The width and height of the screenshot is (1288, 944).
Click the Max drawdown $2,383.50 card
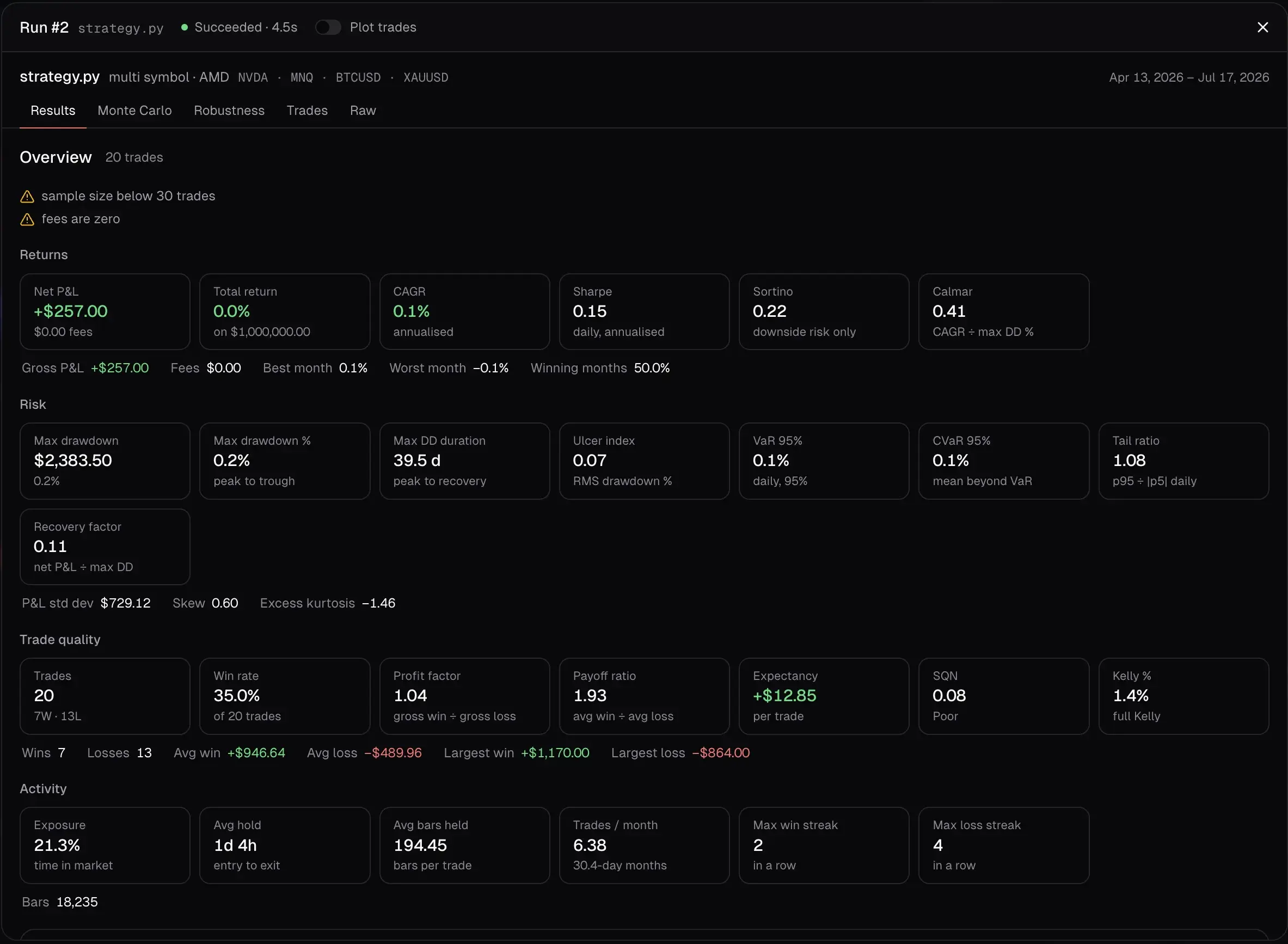pyautogui.click(x=105, y=461)
